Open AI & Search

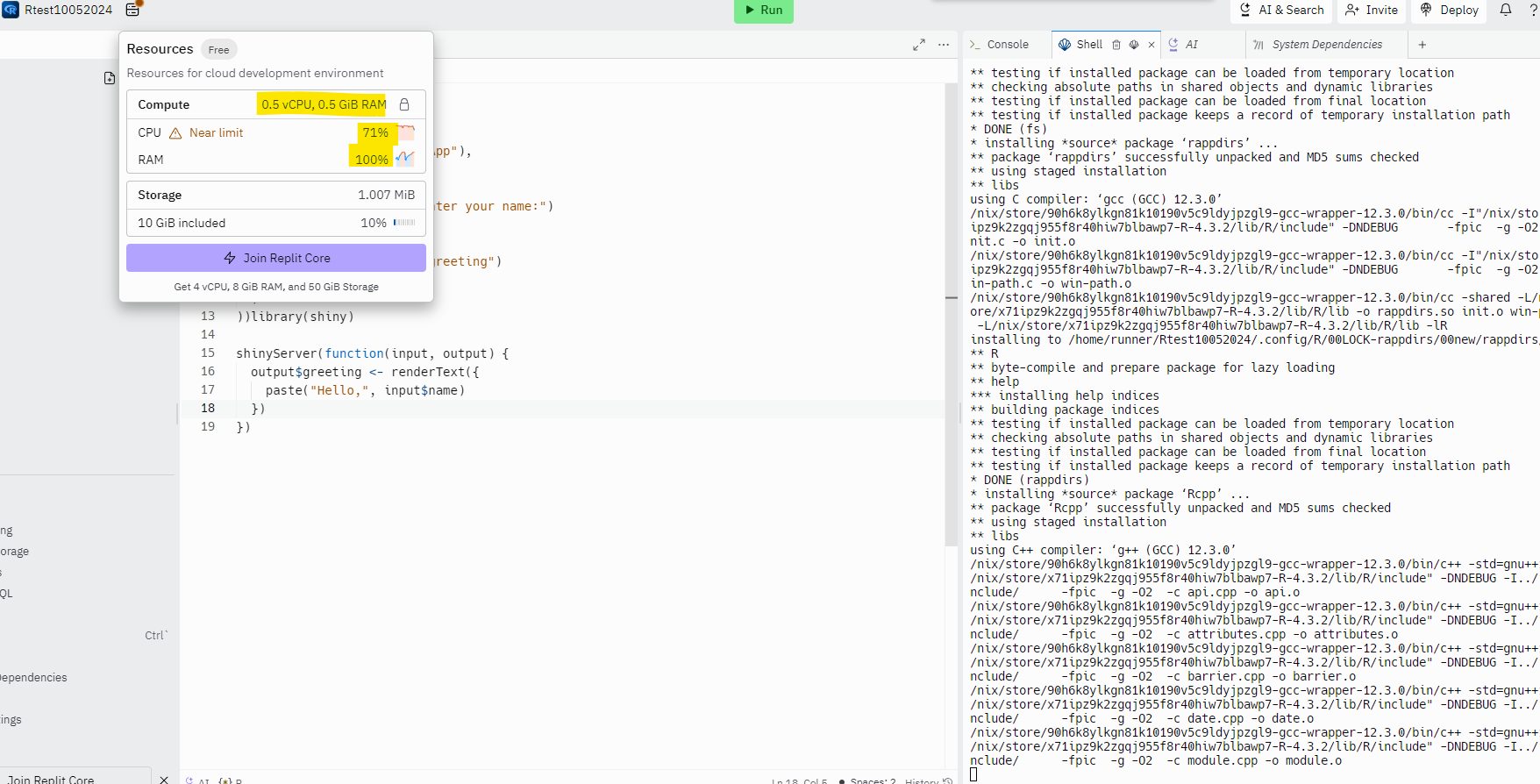[1281, 10]
